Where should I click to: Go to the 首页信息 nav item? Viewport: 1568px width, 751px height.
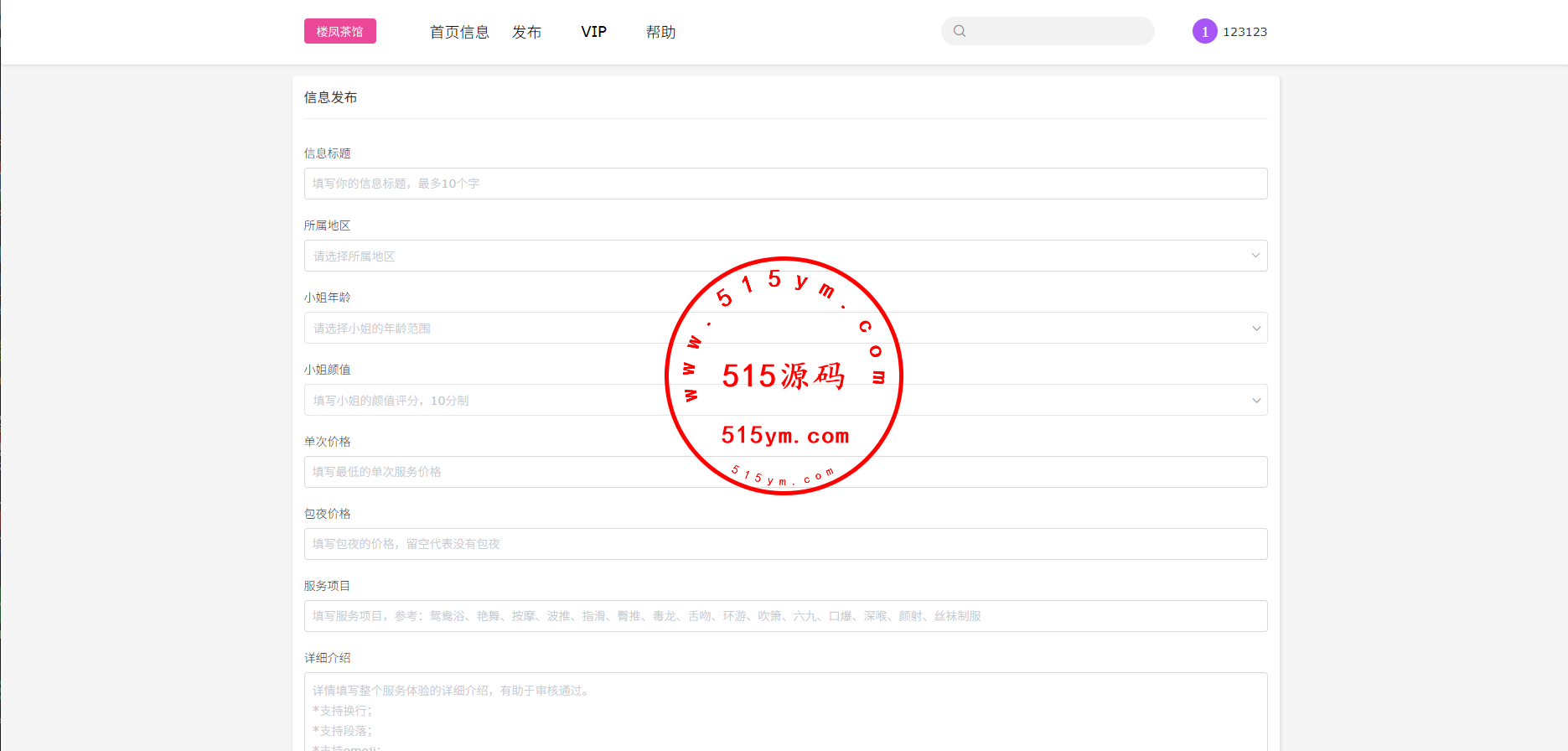tap(459, 32)
